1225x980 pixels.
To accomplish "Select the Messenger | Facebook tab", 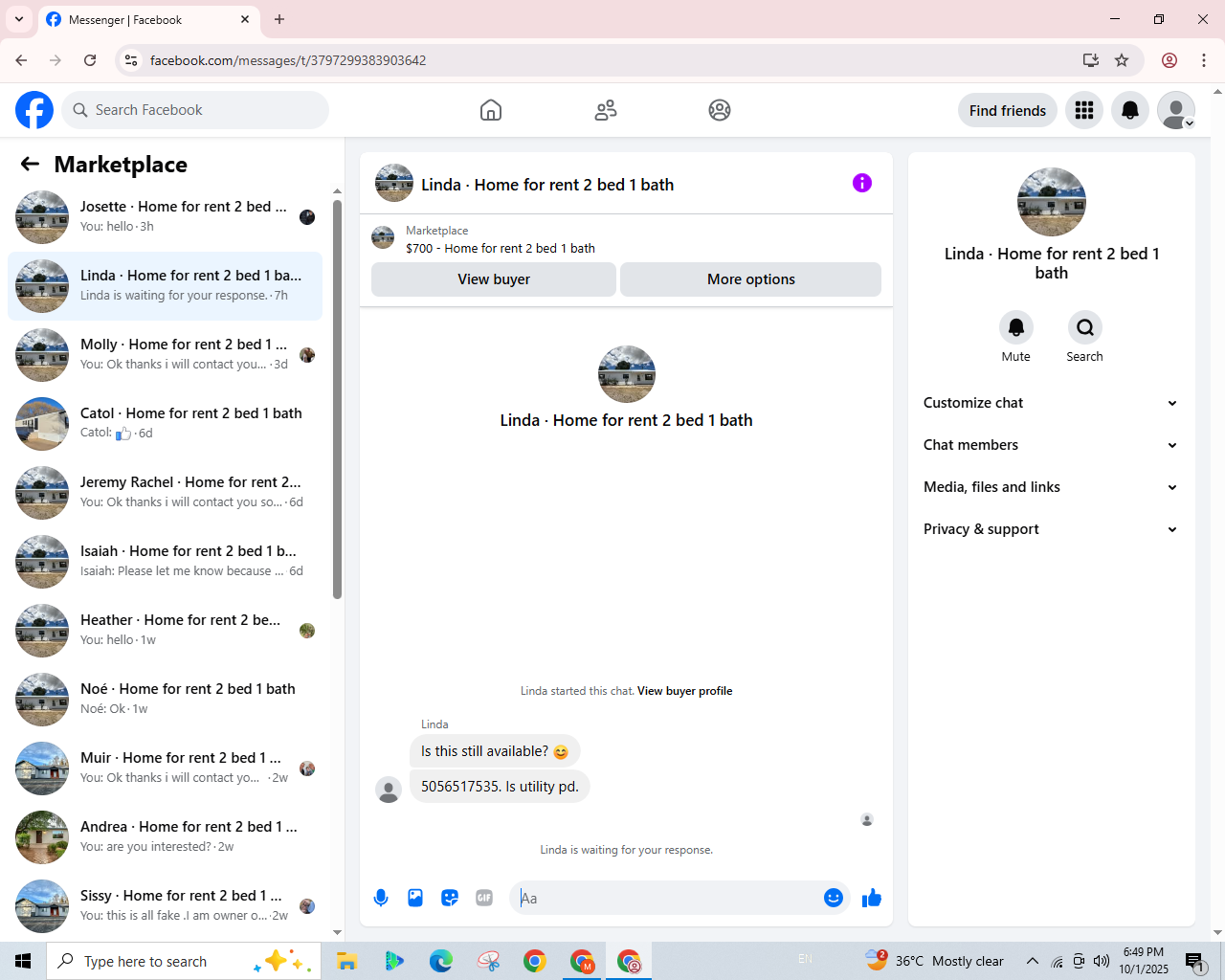I will 148,19.
